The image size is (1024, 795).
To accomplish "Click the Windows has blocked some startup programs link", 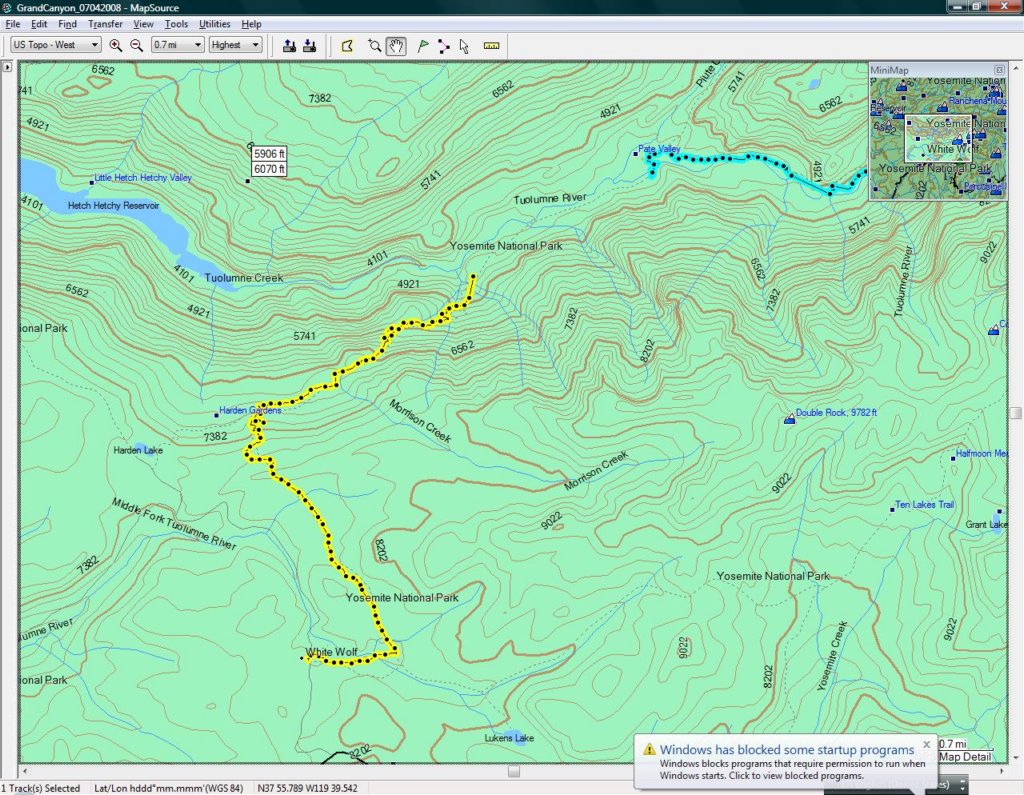I will [786, 750].
